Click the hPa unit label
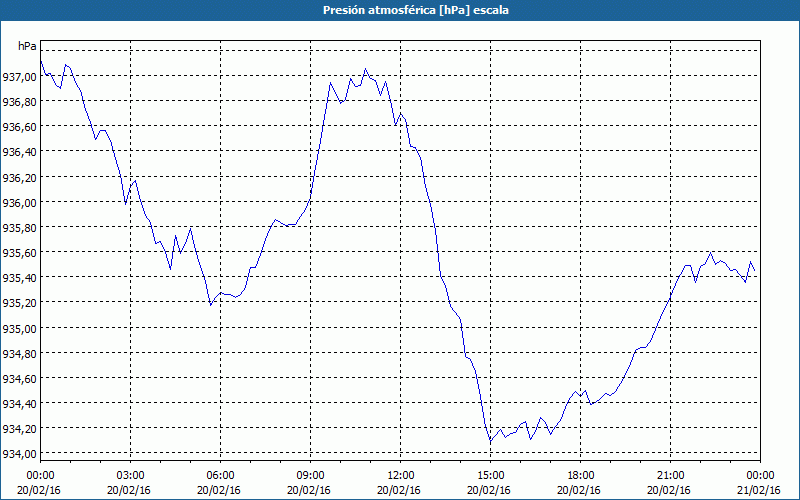Screen dimensions: 800x500 tap(27, 46)
